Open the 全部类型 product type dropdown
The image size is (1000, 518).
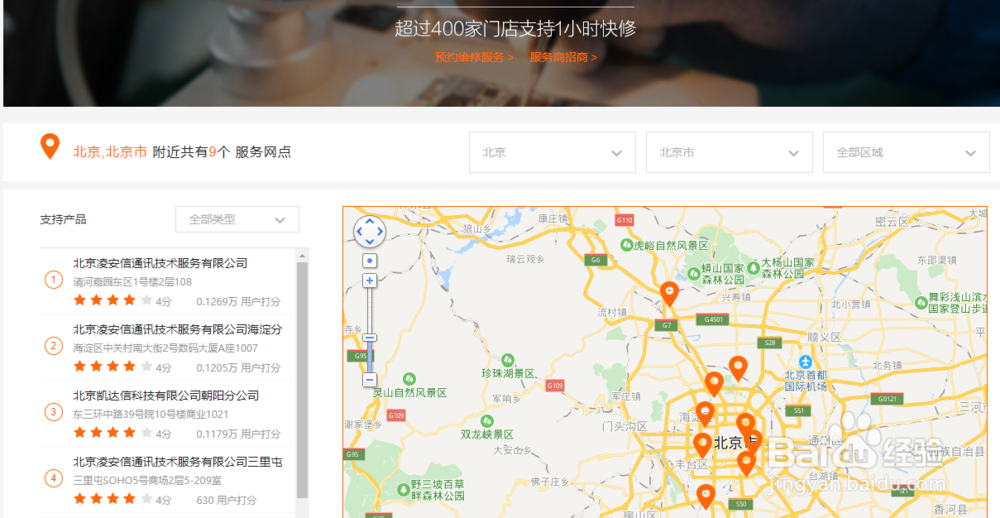click(x=237, y=219)
